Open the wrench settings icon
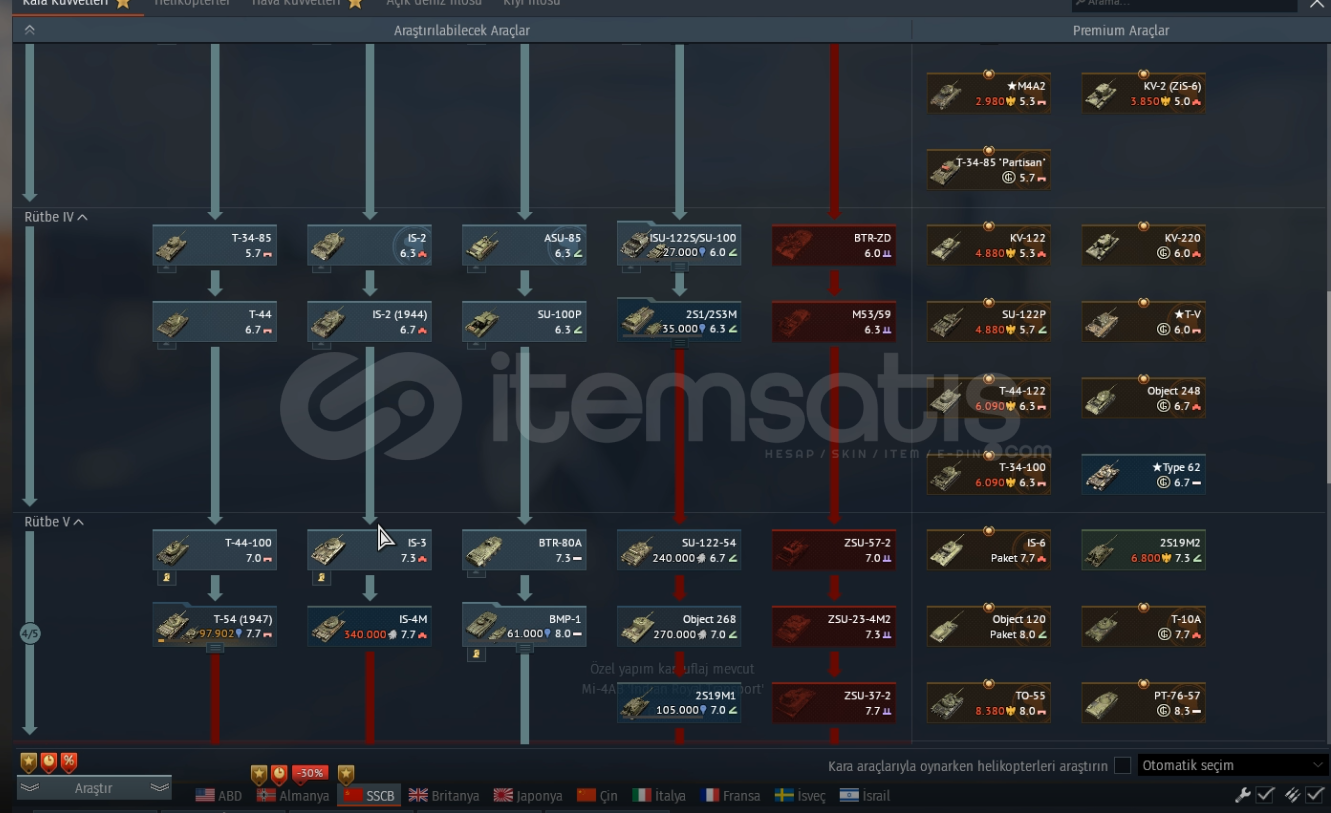The image size is (1331, 813). coord(1243,795)
